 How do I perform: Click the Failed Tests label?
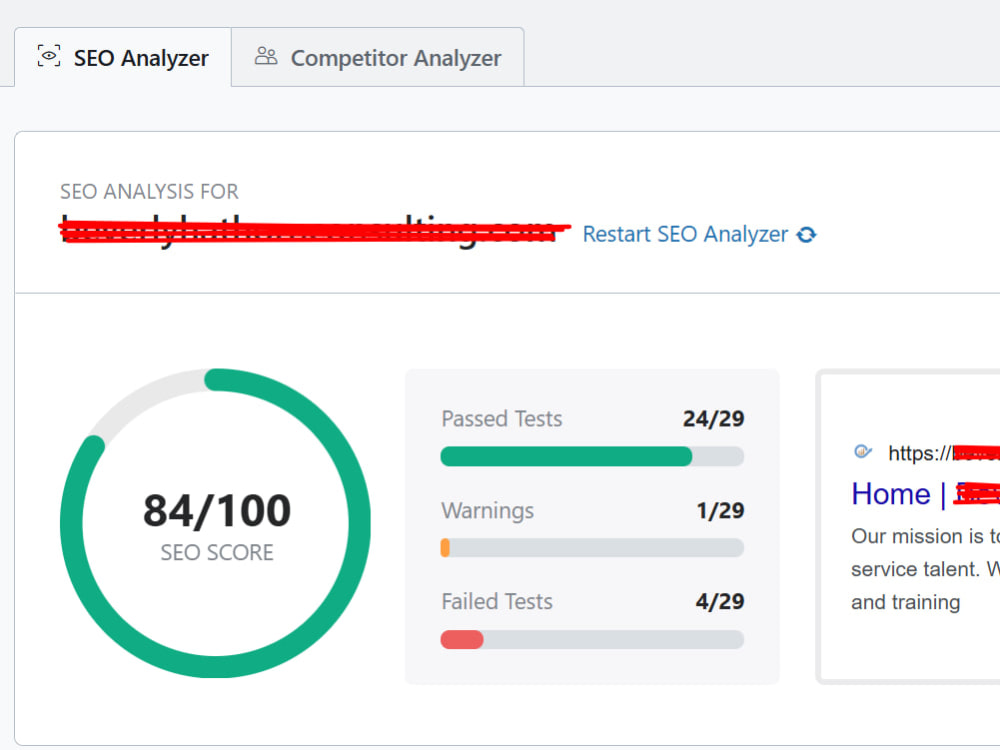pos(497,601)
